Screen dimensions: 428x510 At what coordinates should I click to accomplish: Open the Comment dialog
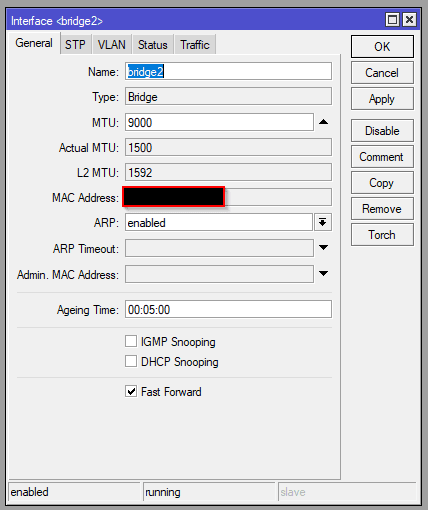click(382, 157)
